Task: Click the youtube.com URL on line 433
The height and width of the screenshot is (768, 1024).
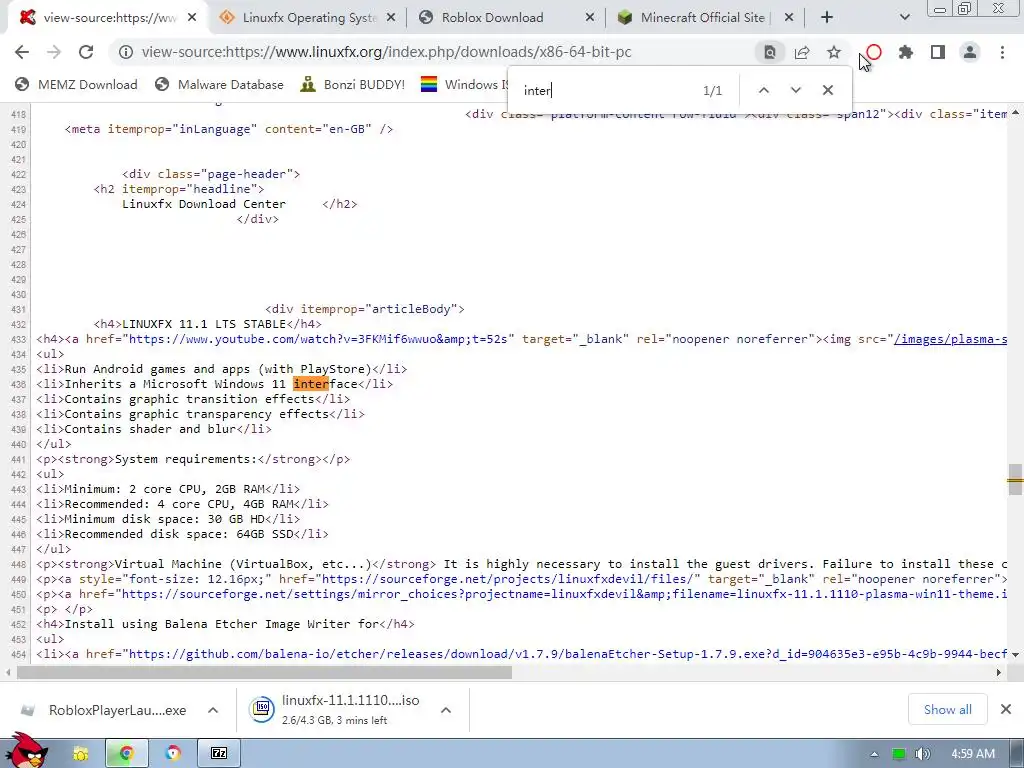Action: 321,339
